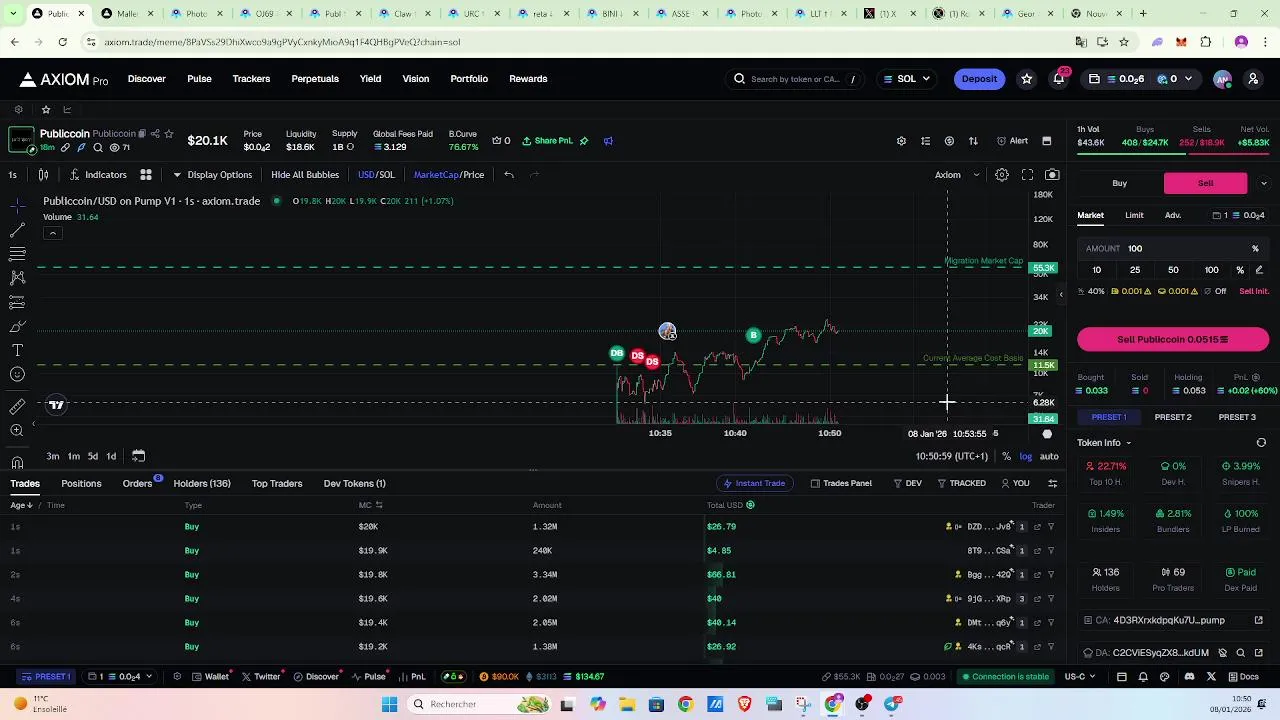Edit the preset percent amounts with the pencil

point(1259,270)
